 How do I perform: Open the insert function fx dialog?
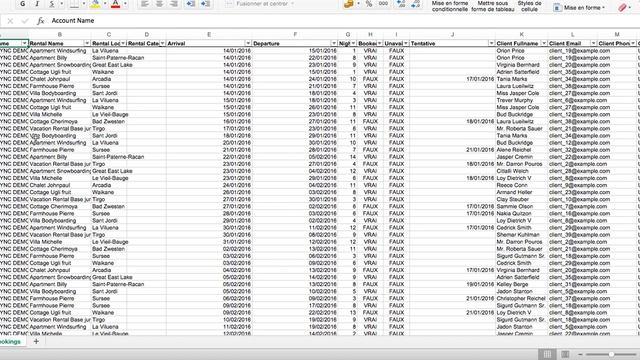40,21
